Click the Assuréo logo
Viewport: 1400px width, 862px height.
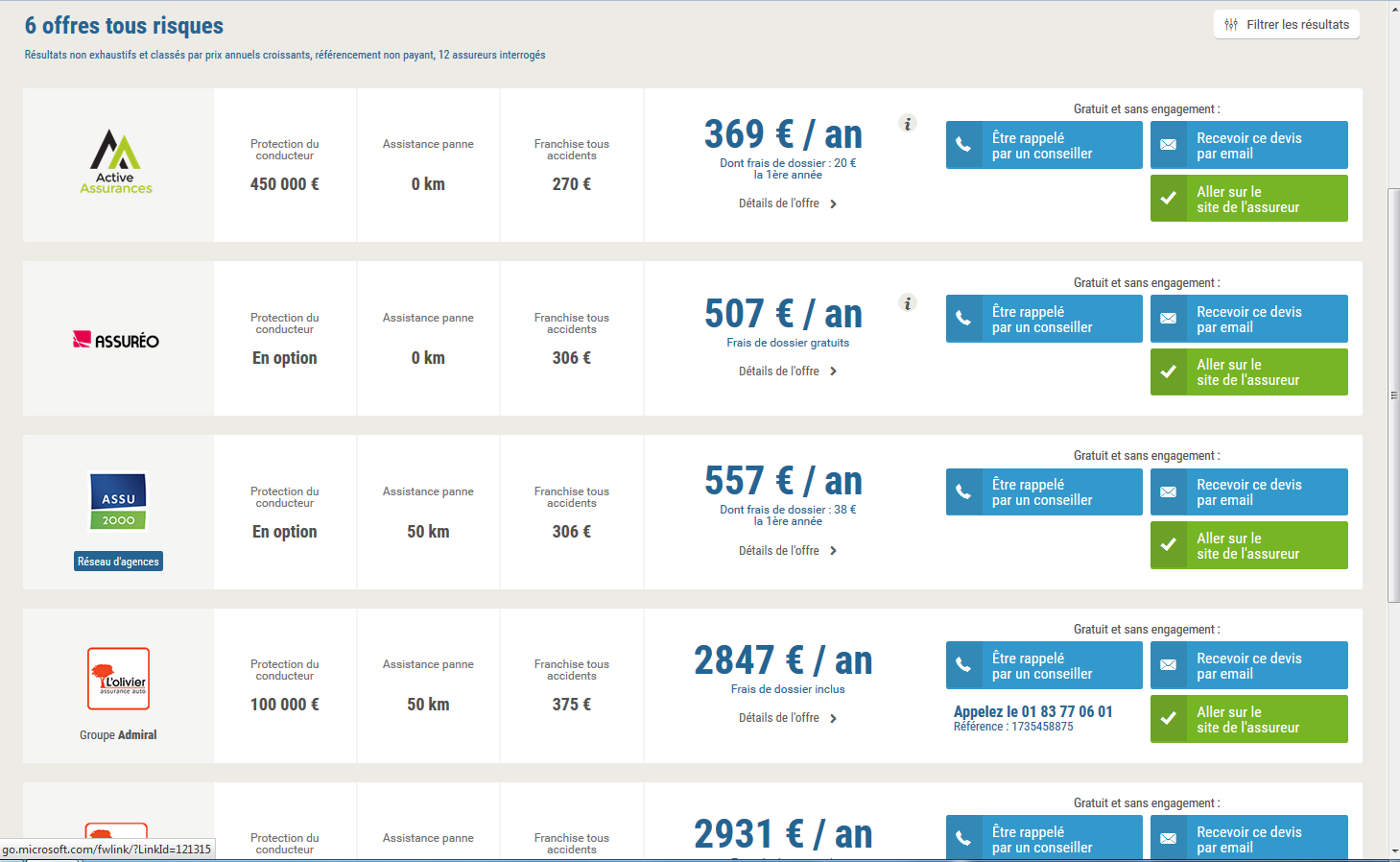pos(116,340)
